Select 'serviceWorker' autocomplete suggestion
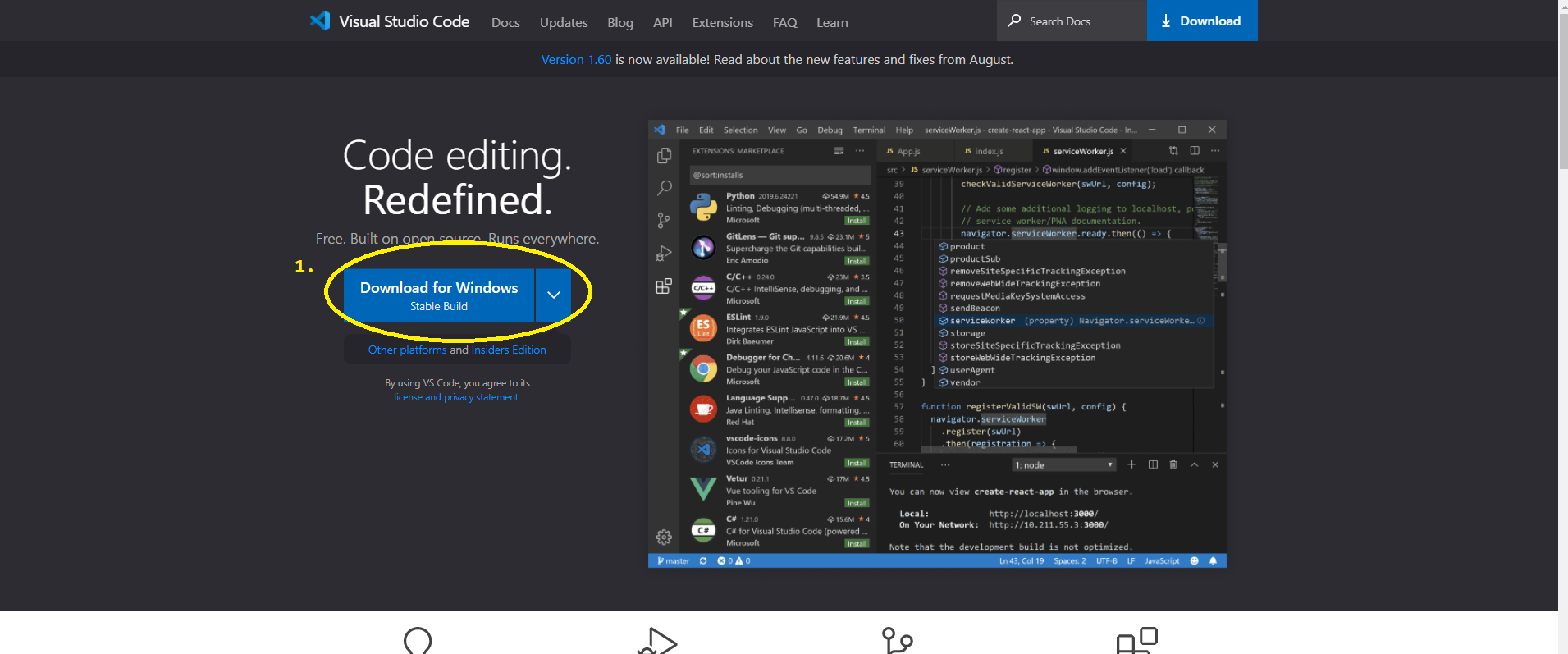The image size is (1568, 654). point(1073,321)
